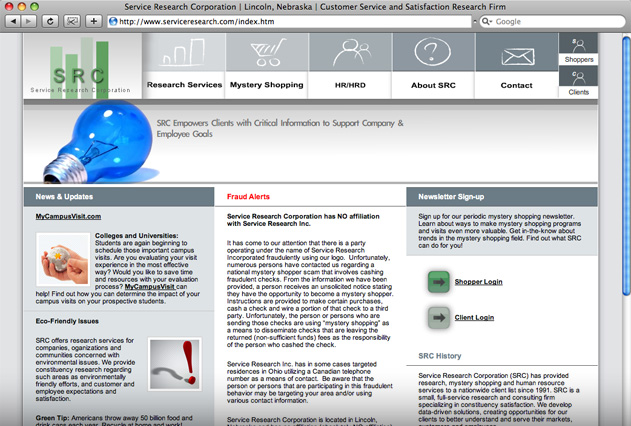
Task: Click the Colleges and Universities bold text
Action: click(136, 236)
